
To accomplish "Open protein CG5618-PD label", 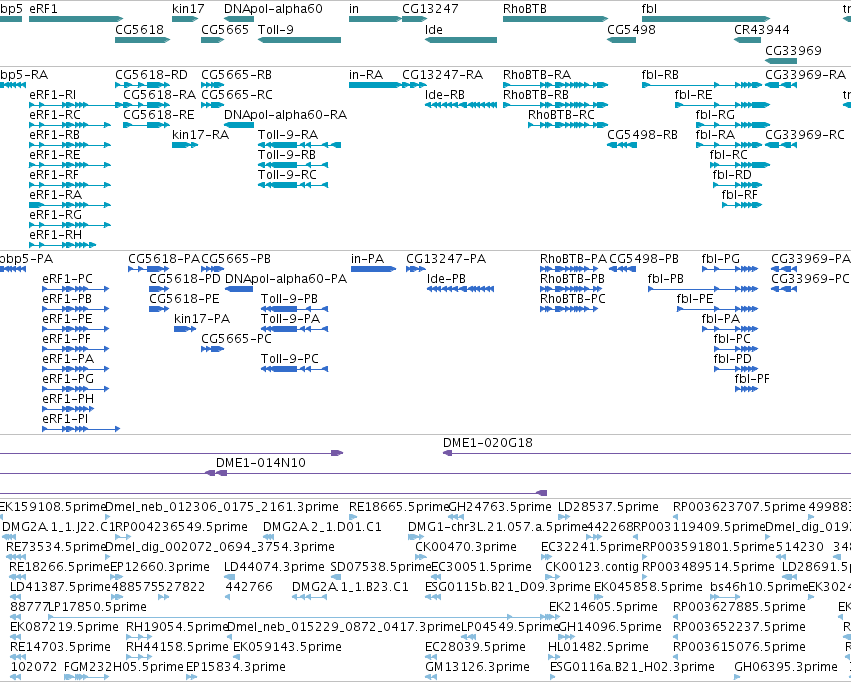I will point(185,278).
